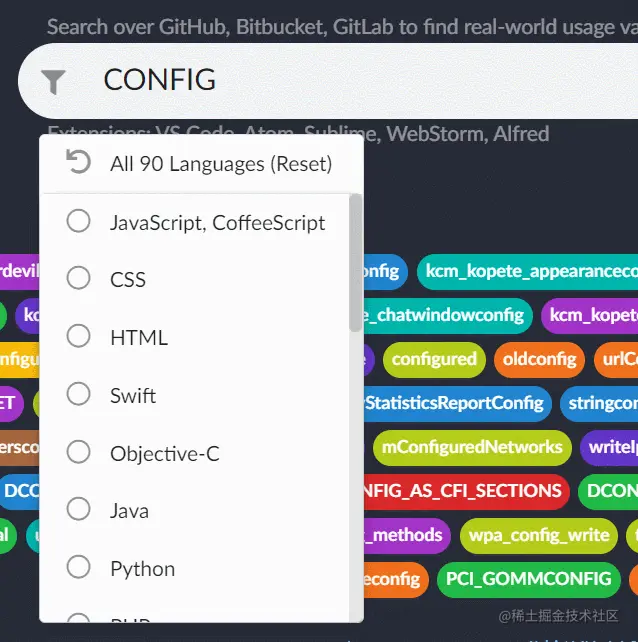The image size is (638, 642).
Task: Pick the Swift radio option
Action: point(79,394)
